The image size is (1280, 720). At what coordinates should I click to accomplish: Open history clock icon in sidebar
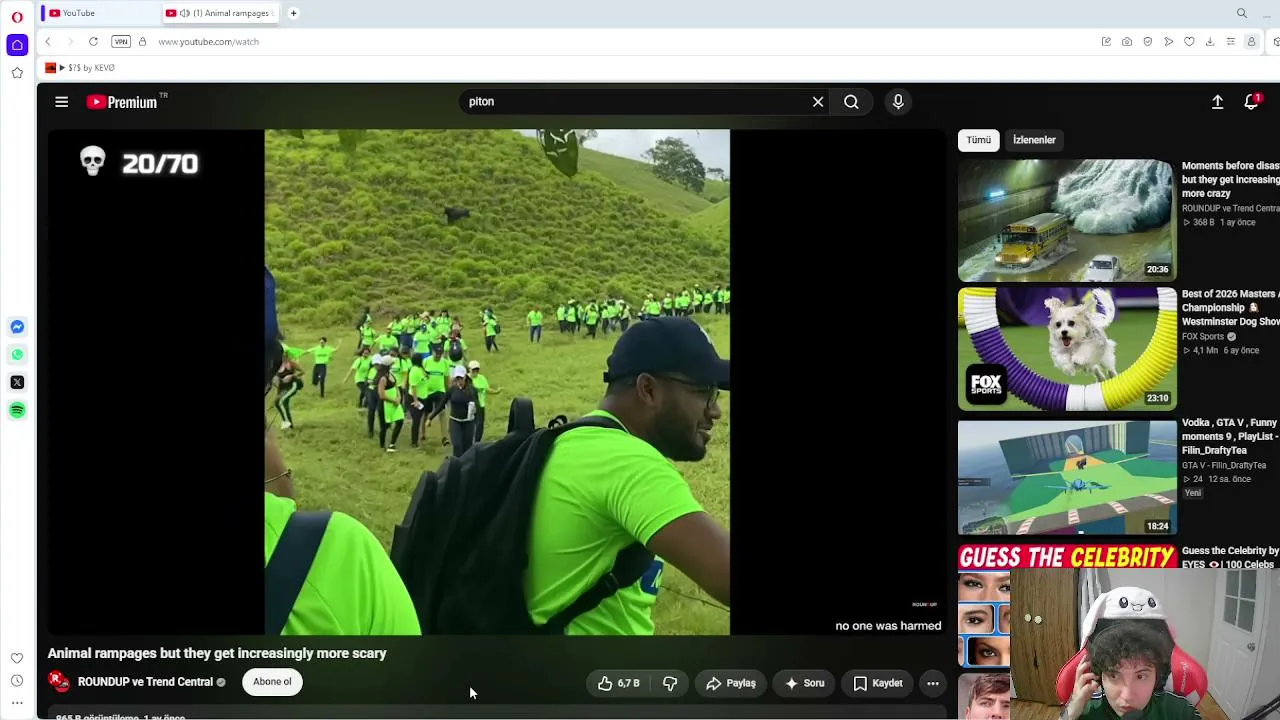tap(17, 681)
